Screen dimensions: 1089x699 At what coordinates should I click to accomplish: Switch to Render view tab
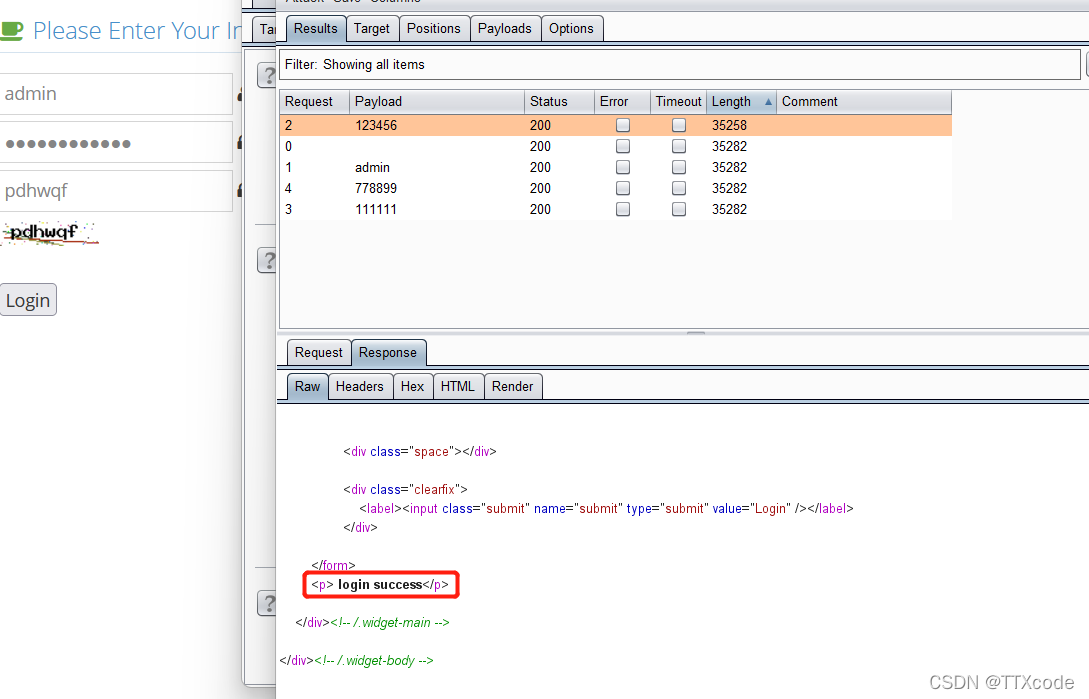coord(513,386)
